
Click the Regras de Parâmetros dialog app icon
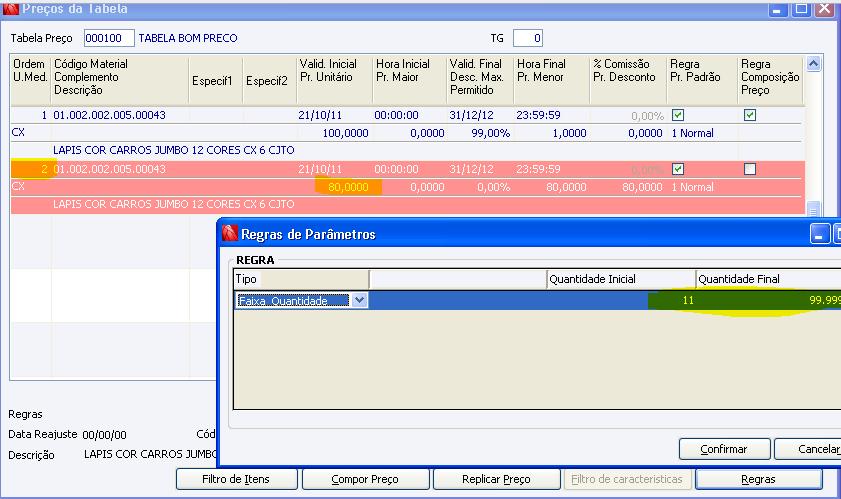[x=230, y=233]
